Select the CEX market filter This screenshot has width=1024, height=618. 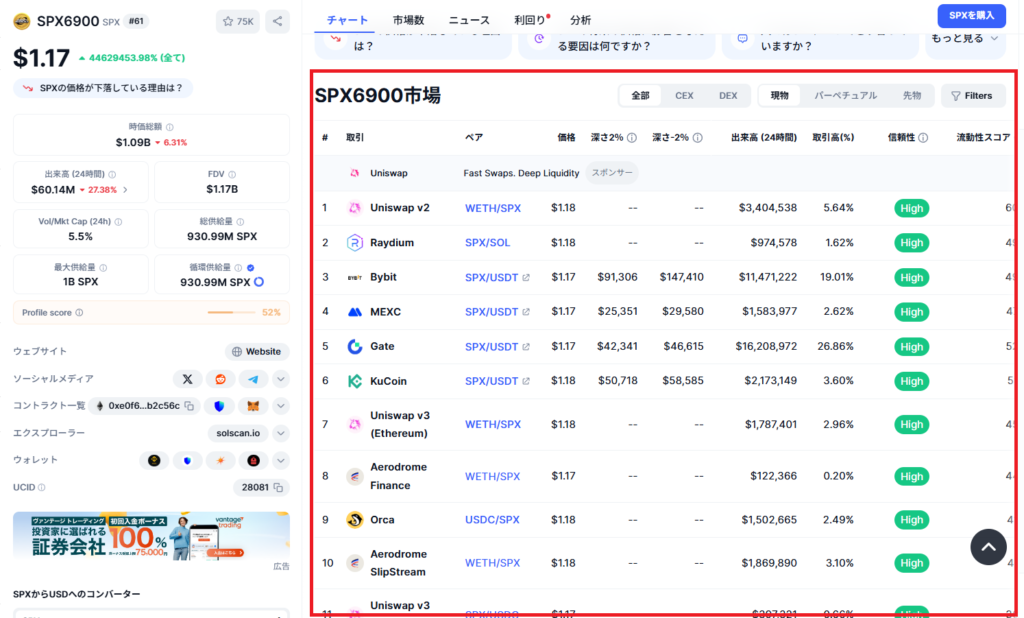point(684,96)
